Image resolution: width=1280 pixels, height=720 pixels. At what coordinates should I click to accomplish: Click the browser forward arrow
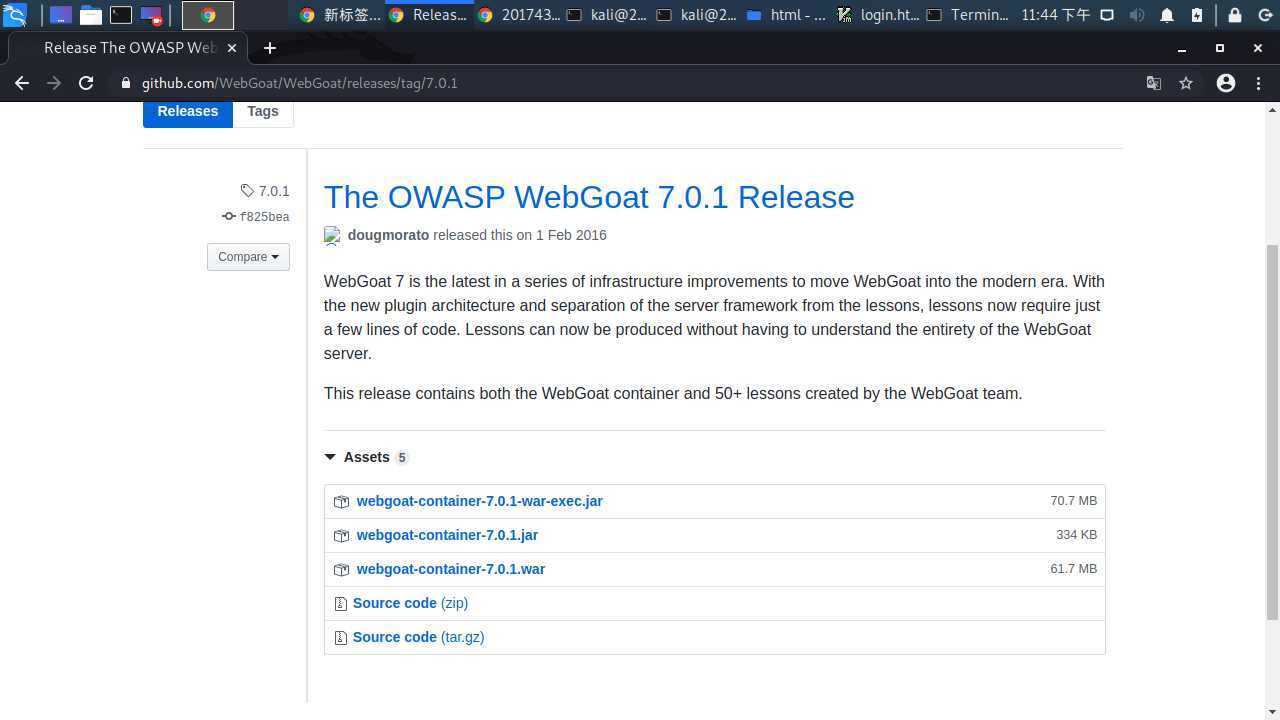(x=54, y=83)
